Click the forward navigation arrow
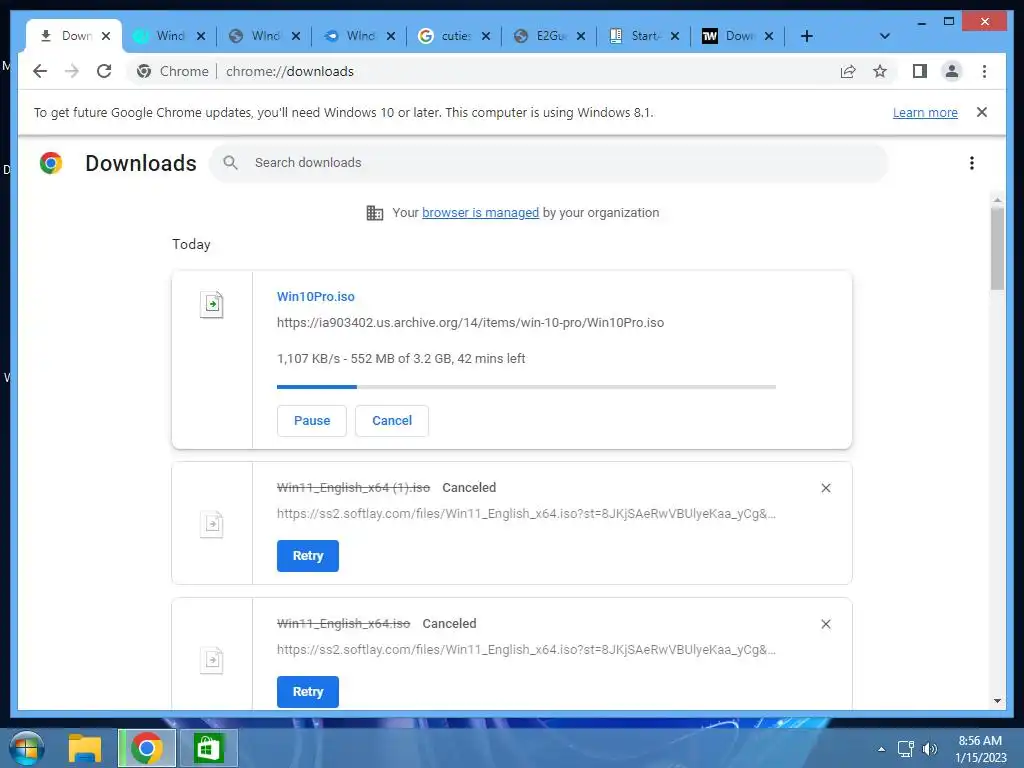1024x768 pixels. pyautogui.click(x=72, y=71)
